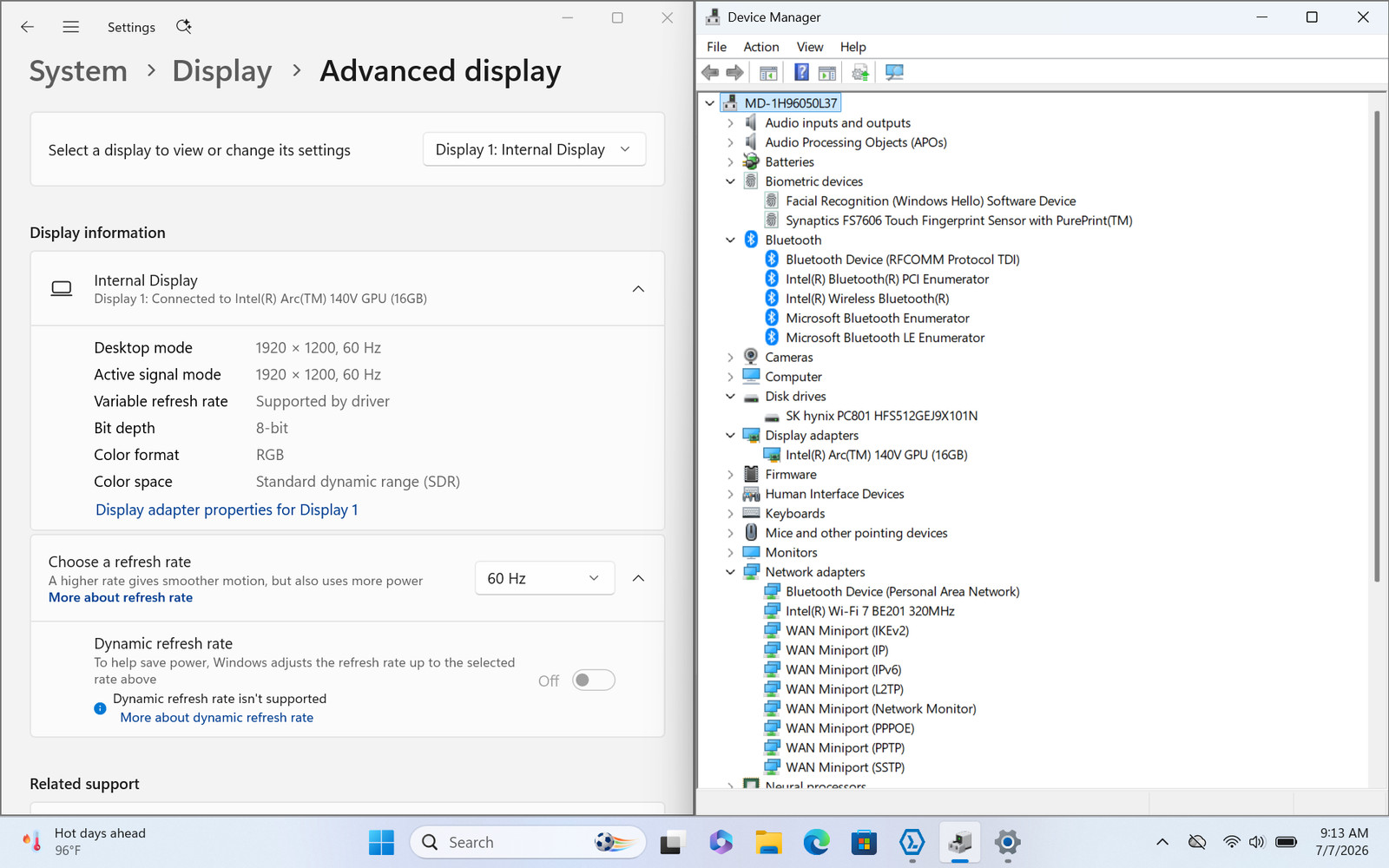Open the Display 1: Internal Display dropdown
The image size is (1389, 868).
pyautogui.click(x=535, y=149)
